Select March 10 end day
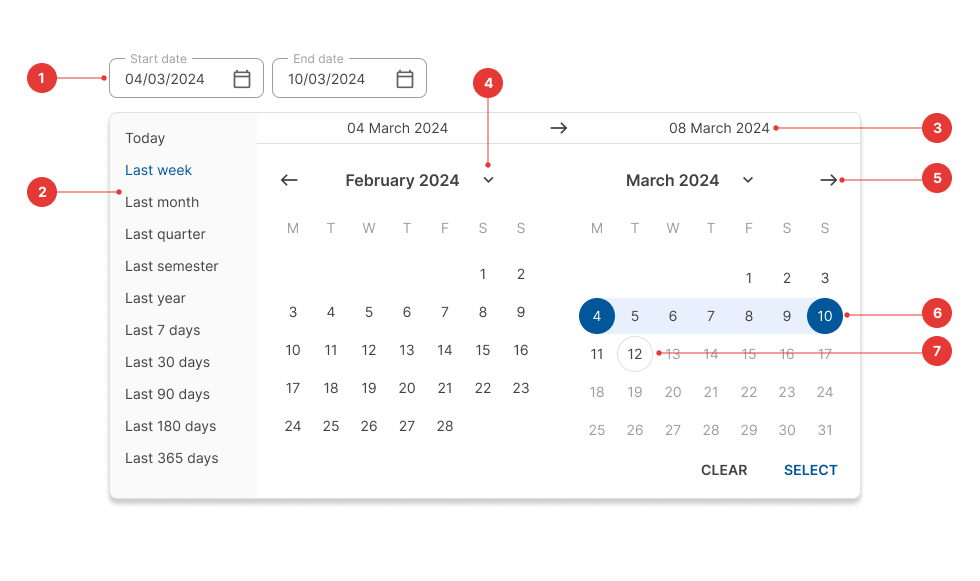Image resolution: width=980 pixels, height=581 pixels. tap(825, 316)
